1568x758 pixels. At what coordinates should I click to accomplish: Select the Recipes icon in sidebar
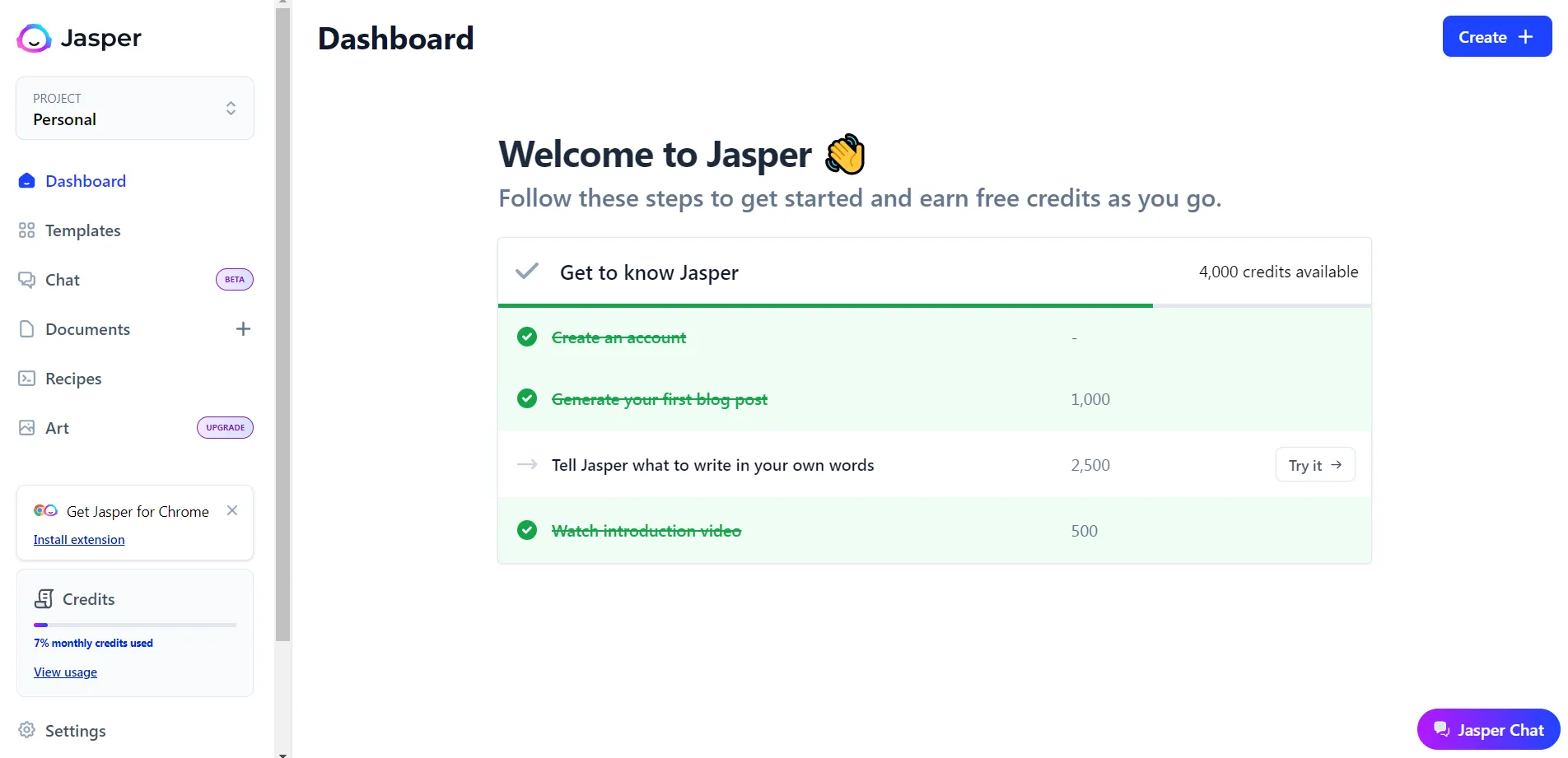26,378
